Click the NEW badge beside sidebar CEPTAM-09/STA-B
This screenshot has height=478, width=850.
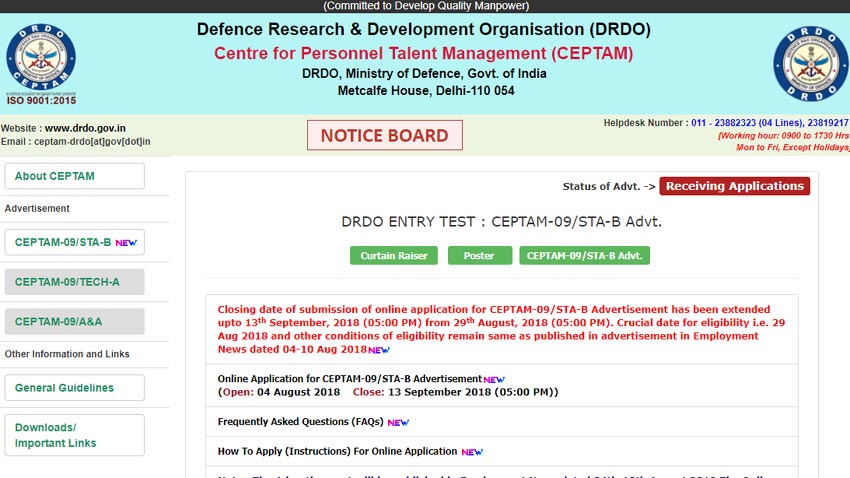[x=126, y=243]
